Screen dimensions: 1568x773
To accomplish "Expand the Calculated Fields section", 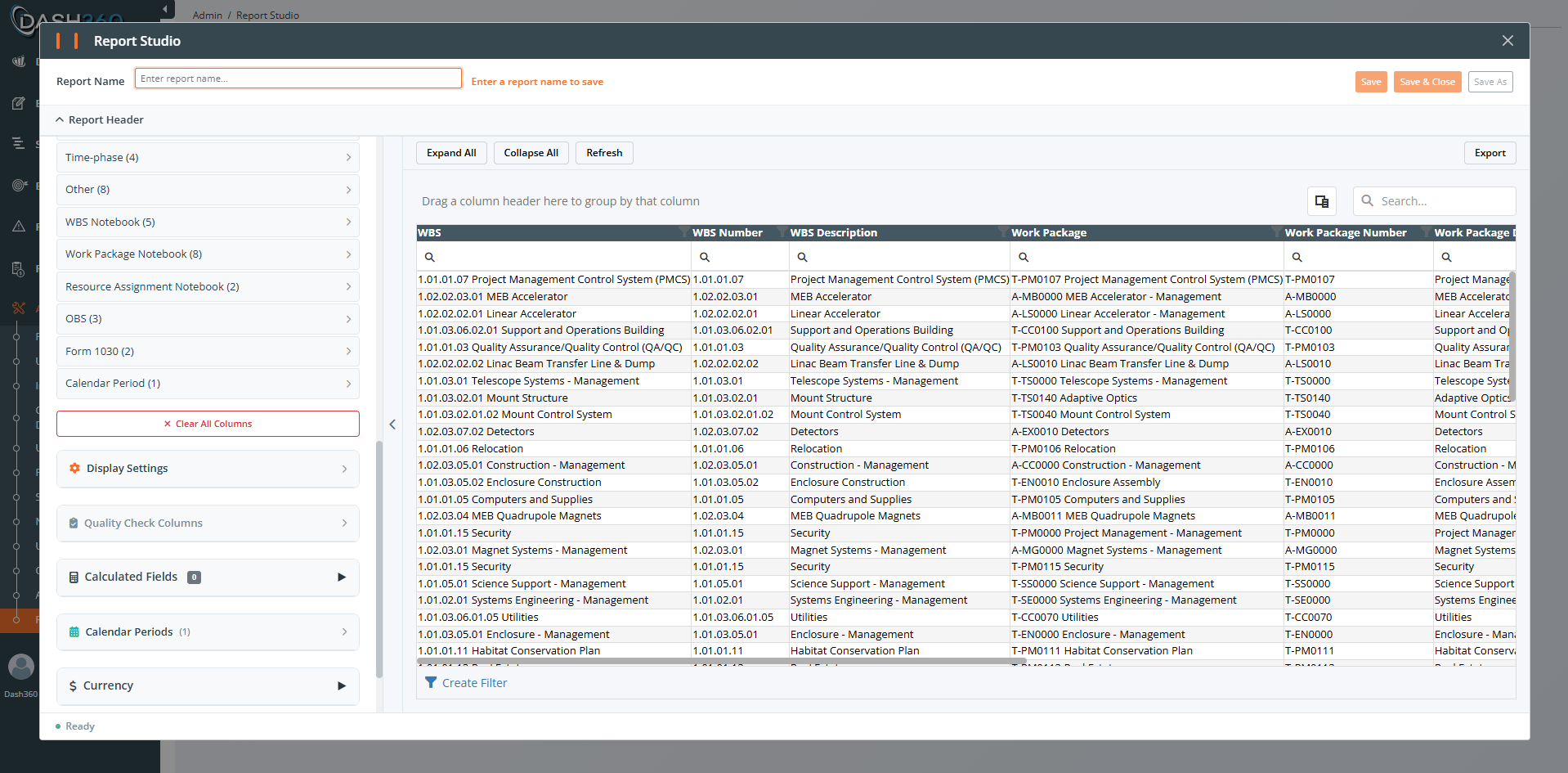I will click(x=208, y=577).
